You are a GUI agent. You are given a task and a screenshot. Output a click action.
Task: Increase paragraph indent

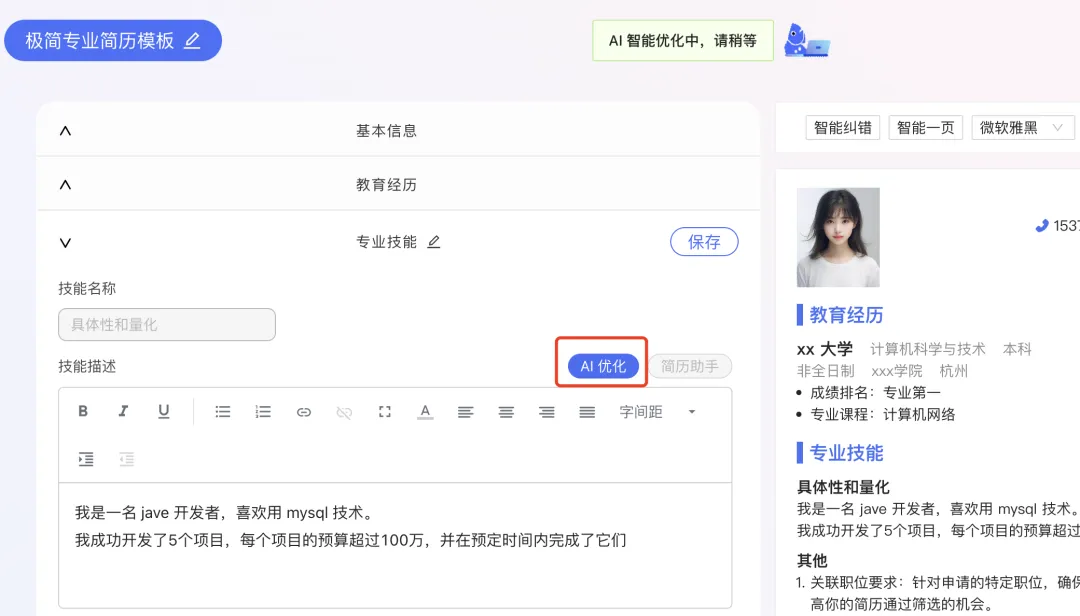point(86,459)
